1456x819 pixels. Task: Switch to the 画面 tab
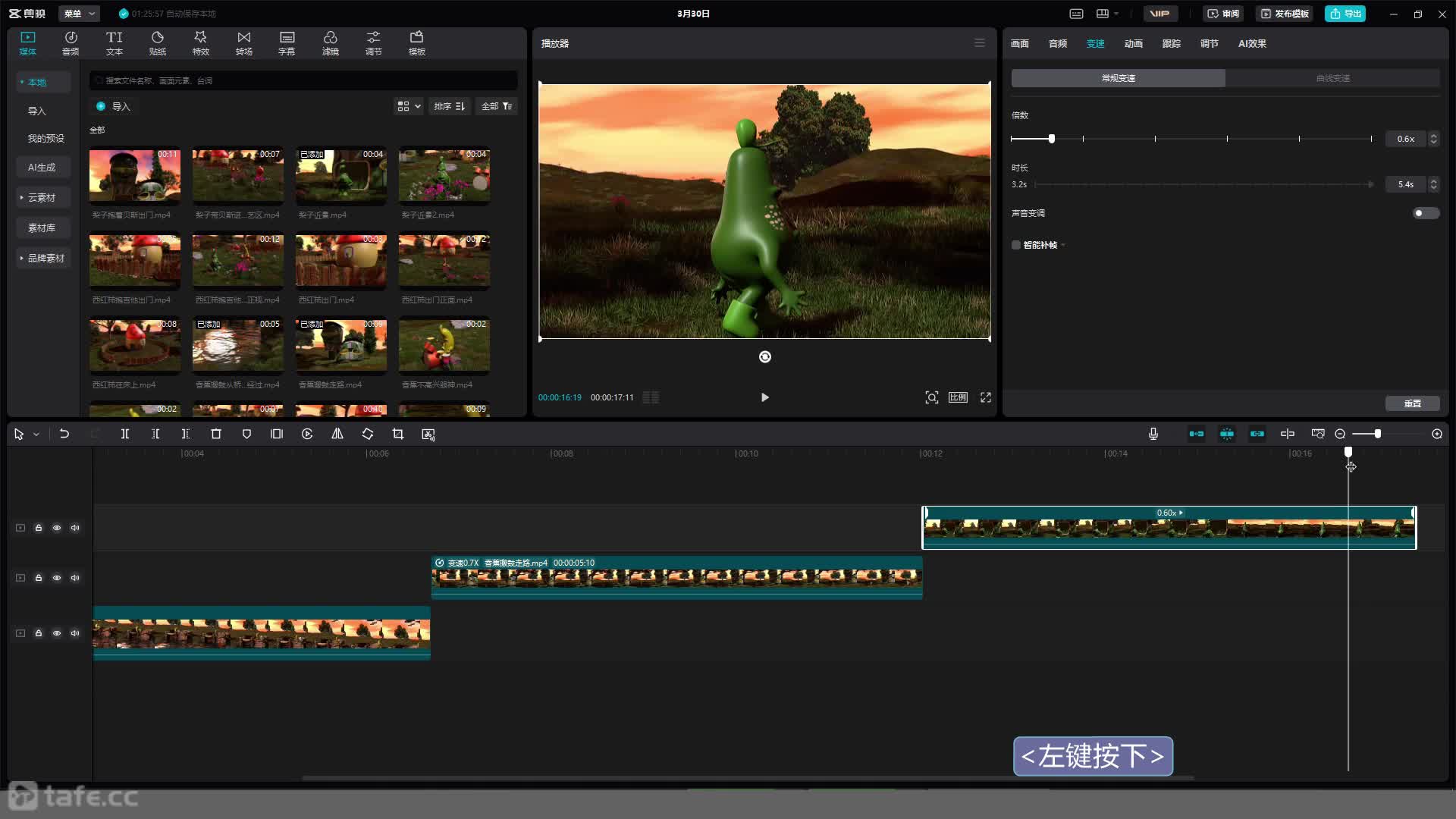click(x=1020, y=43)
